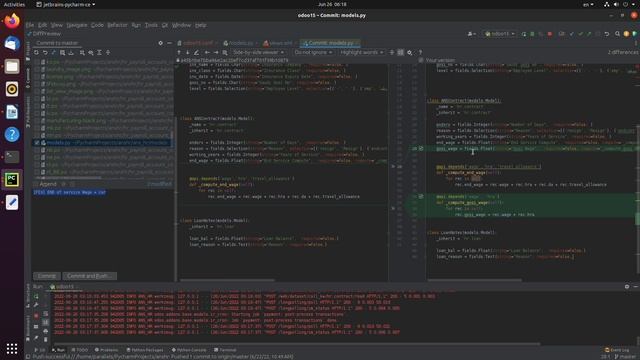Open the Refactor menu
640x360 pixels.
click(117, 25)
